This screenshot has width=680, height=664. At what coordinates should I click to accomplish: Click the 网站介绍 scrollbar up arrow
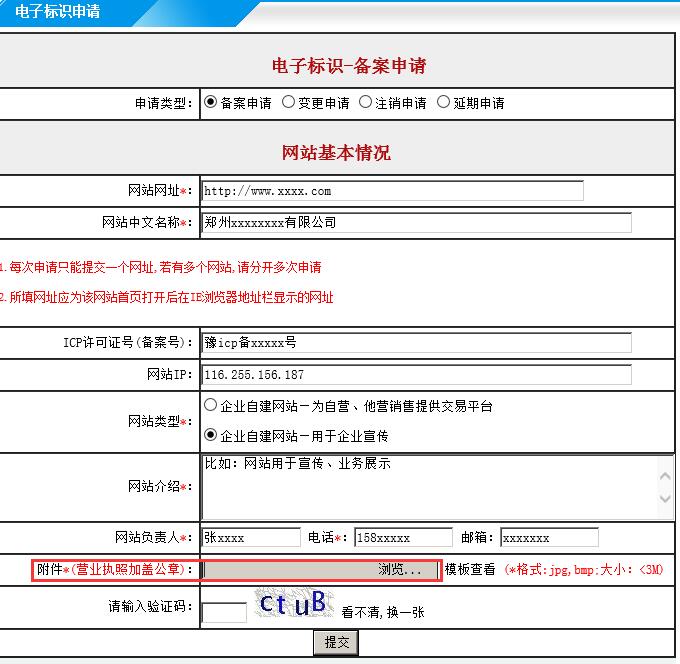tap(665, 476)
